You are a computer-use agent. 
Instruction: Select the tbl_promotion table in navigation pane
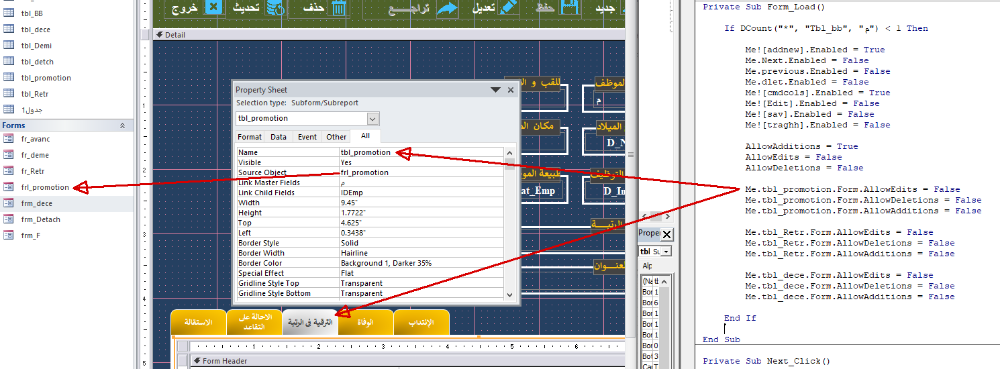(x=46, y=78)
